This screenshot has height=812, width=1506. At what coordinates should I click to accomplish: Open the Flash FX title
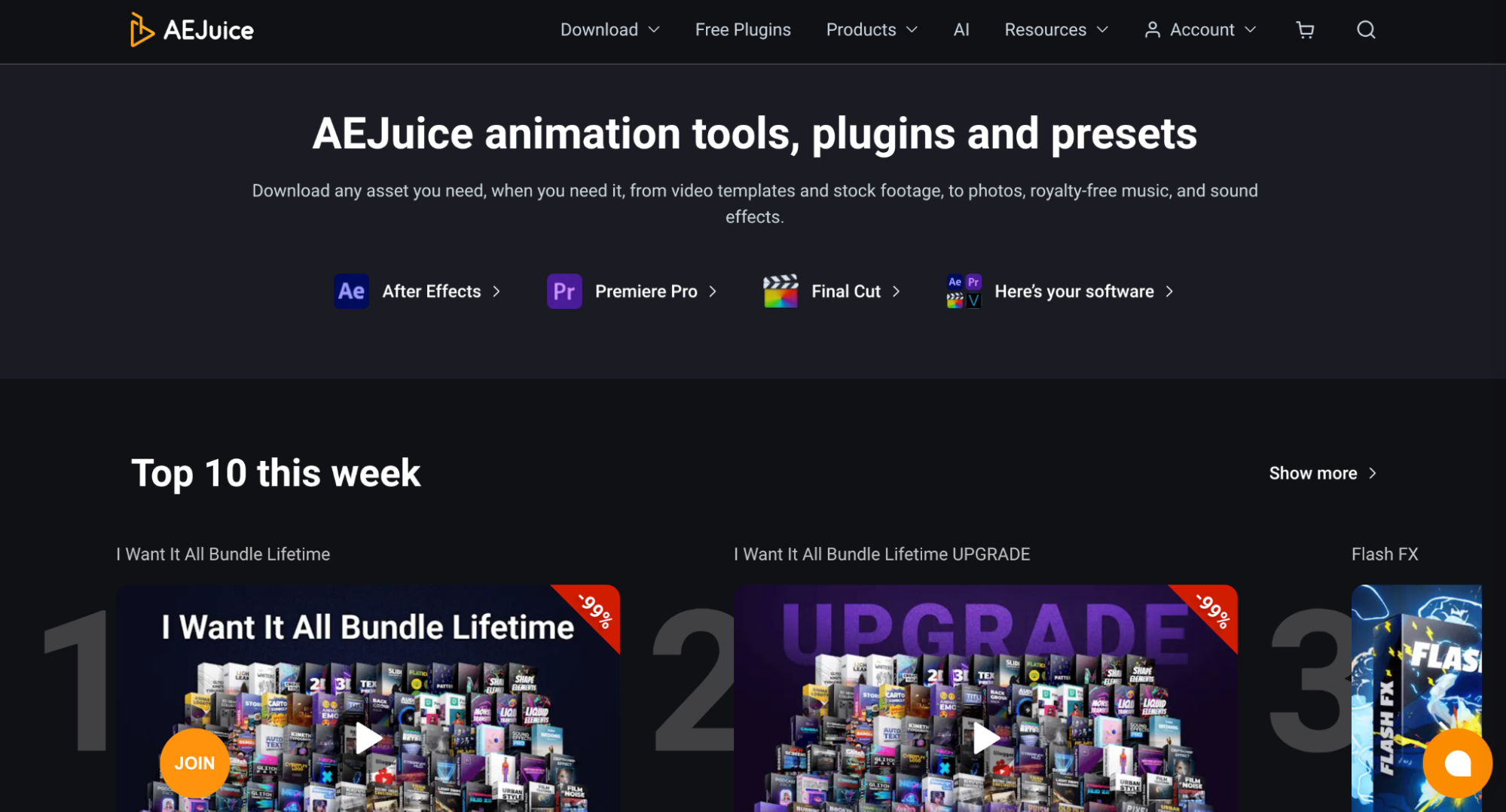click(x=1385, y=554)
